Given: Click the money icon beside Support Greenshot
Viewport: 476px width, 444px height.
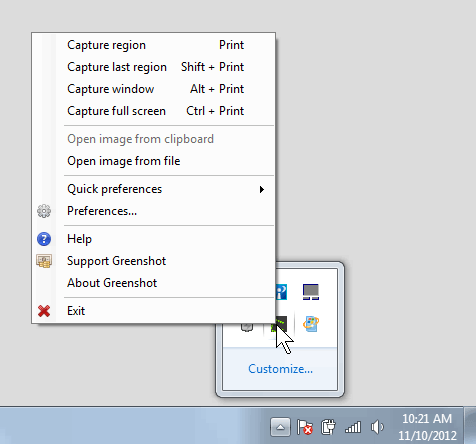Looking at the screenshot, I should [44, 261].
